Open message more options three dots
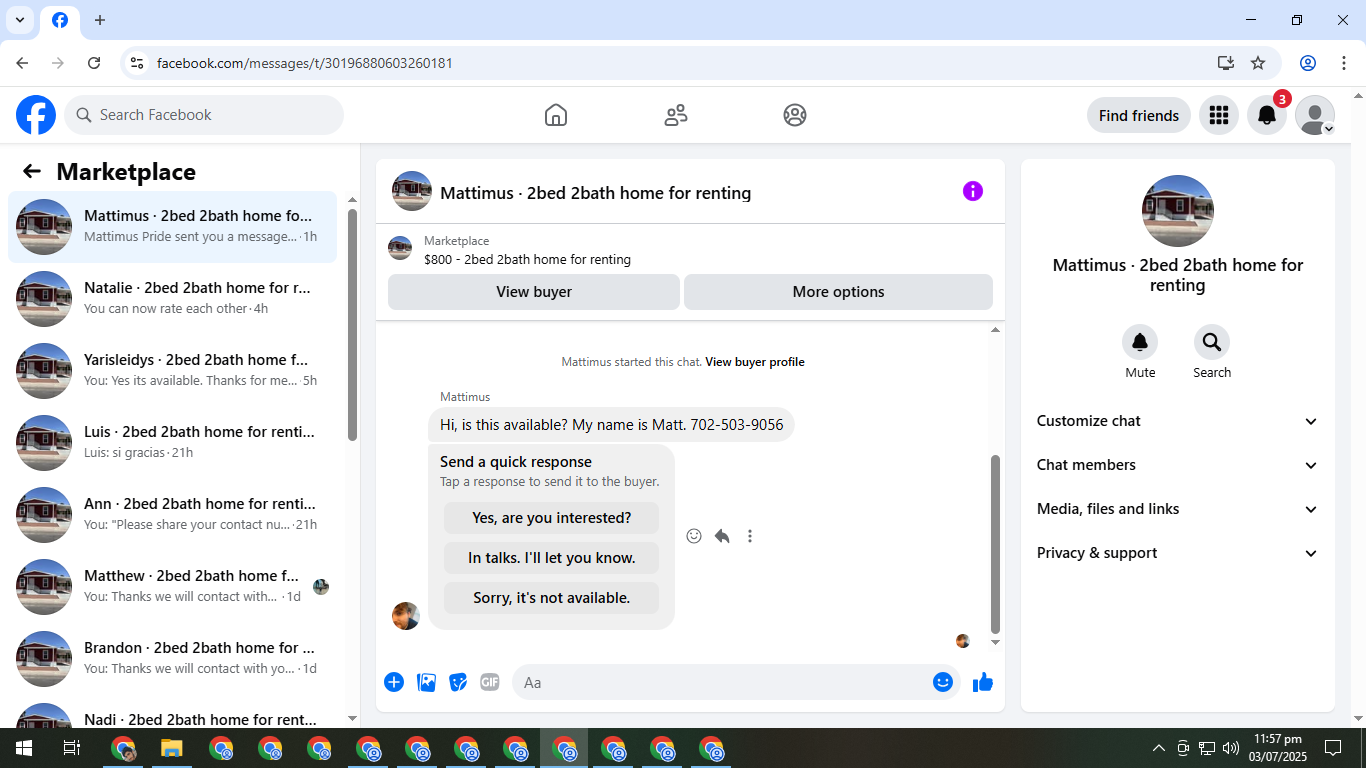The width and height of the screenshot is (1366, 768). pos(750,536)
